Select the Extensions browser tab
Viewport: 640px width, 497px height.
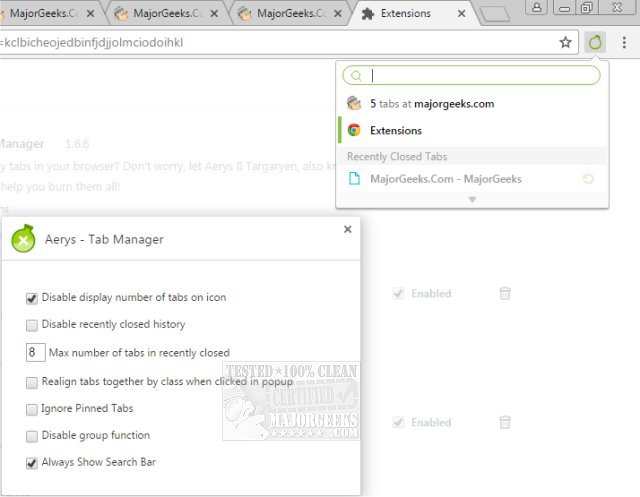tap(412, 13)
